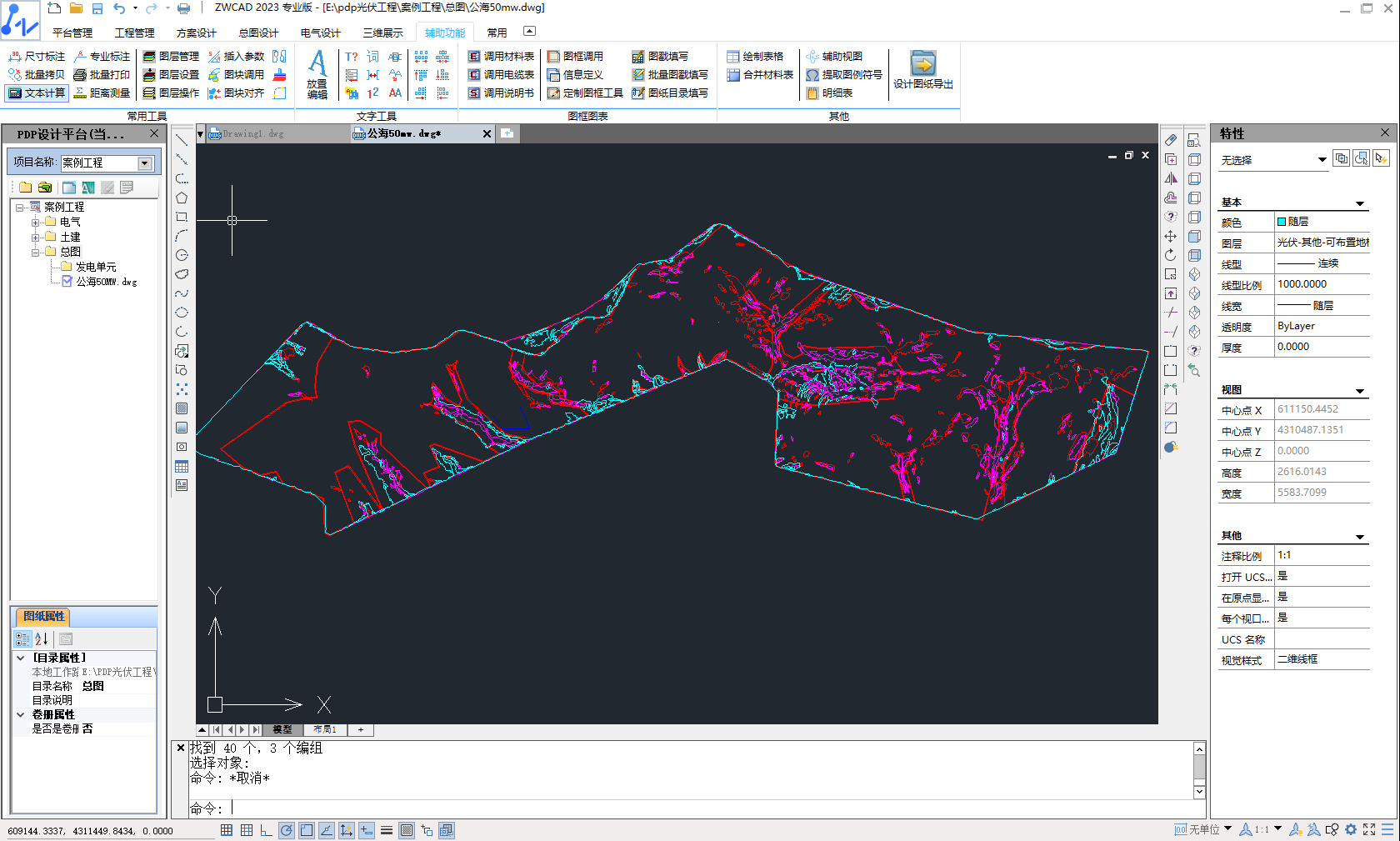Open the 项目名称 project name dropdown
1400x841 pixels.
click(145, 163)
